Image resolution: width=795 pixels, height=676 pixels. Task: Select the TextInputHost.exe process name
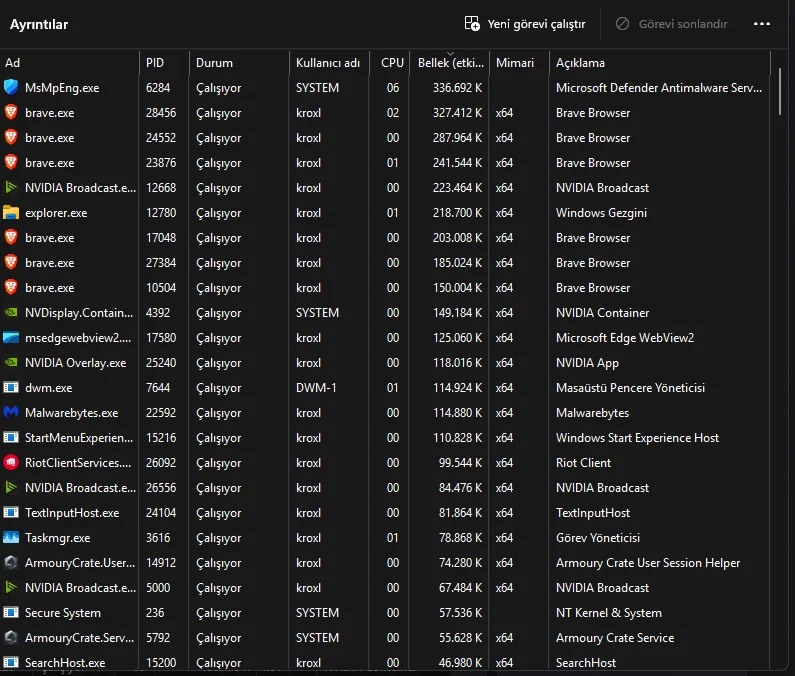pyautogui.click(x=72, y=513)
